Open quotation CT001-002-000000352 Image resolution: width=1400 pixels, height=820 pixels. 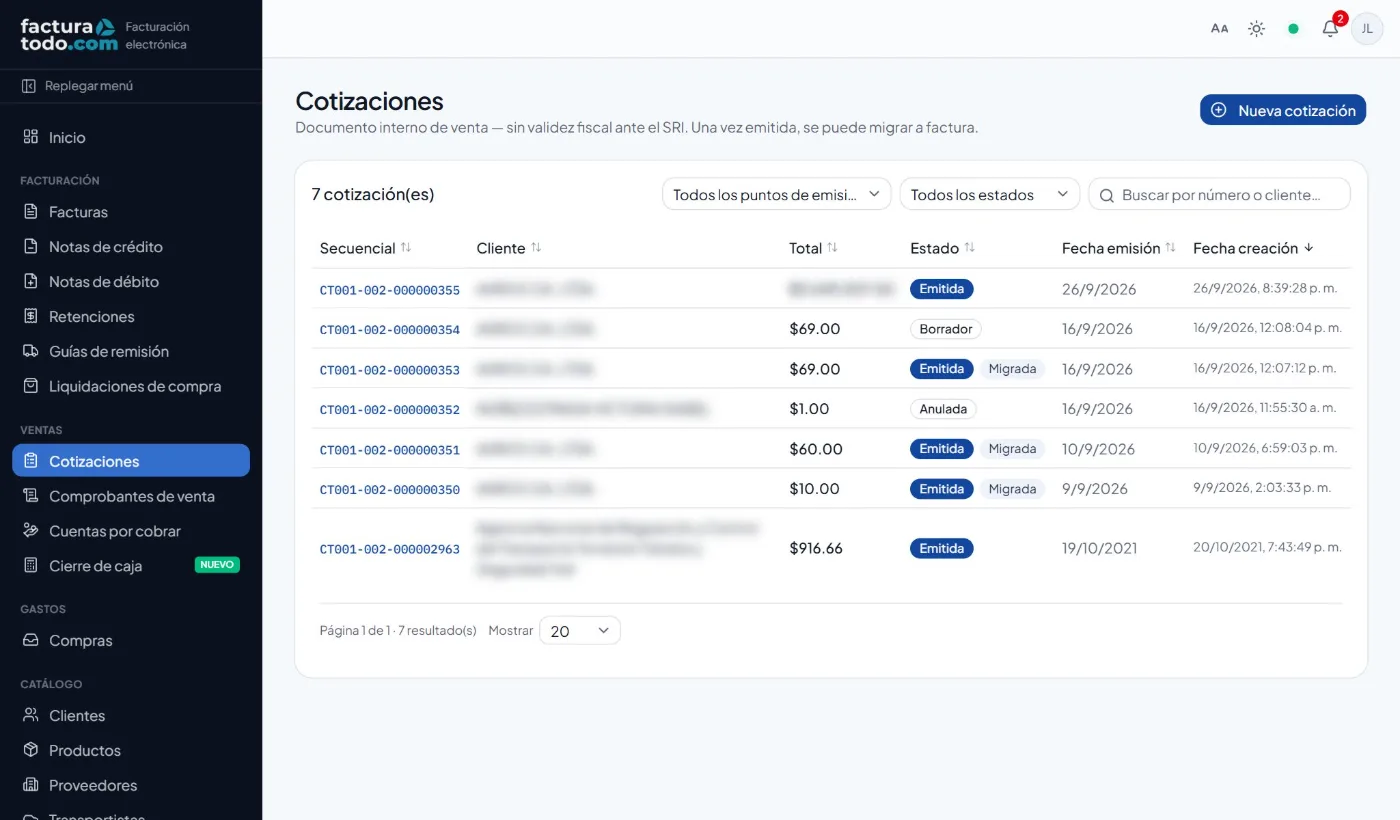[390, 410]
